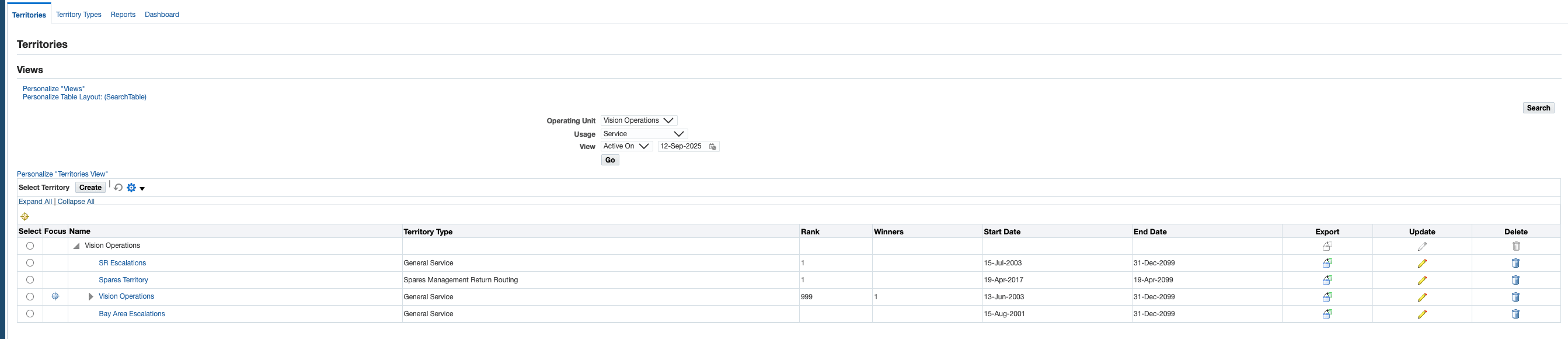The height and width of the screenshot is (339, 1568).
Task: Export the SR Escalations territory
Action: pos(1327,264)
